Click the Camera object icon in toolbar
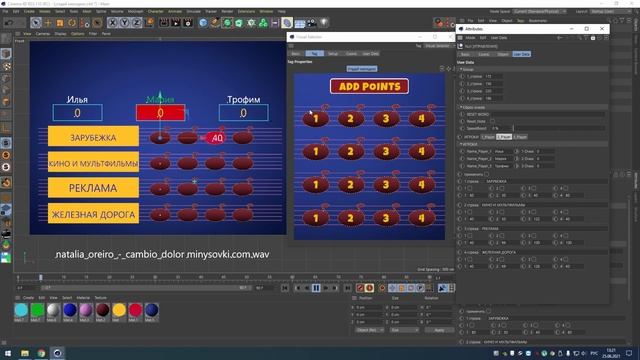 [x=312, y=23]
